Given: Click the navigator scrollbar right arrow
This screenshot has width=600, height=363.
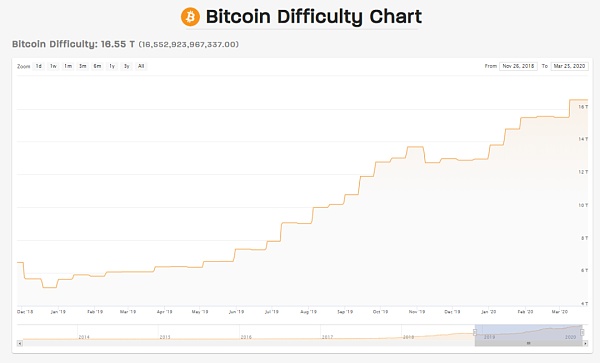Looking at the screenshot, I should click(x=585, y=343).
